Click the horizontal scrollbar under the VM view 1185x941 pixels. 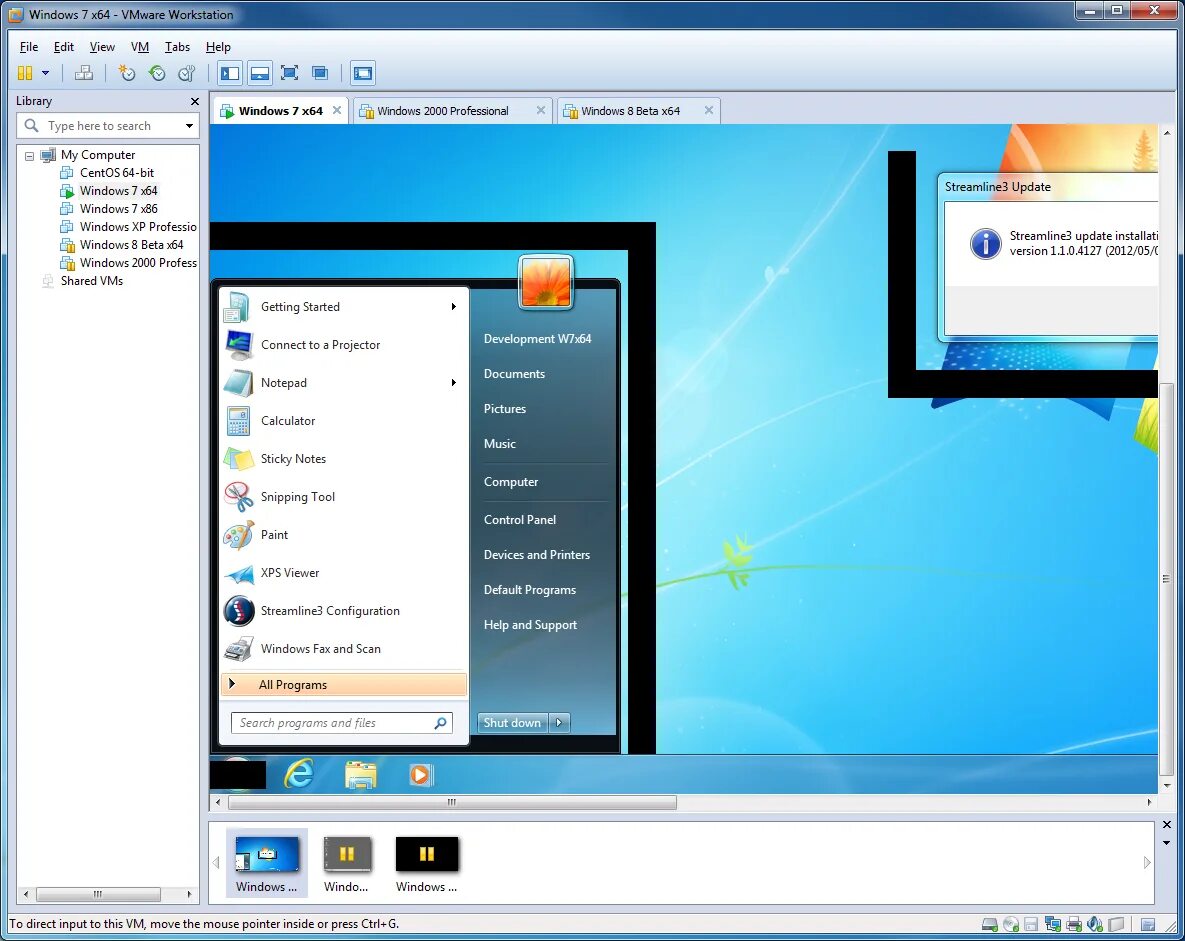(452, 803)
